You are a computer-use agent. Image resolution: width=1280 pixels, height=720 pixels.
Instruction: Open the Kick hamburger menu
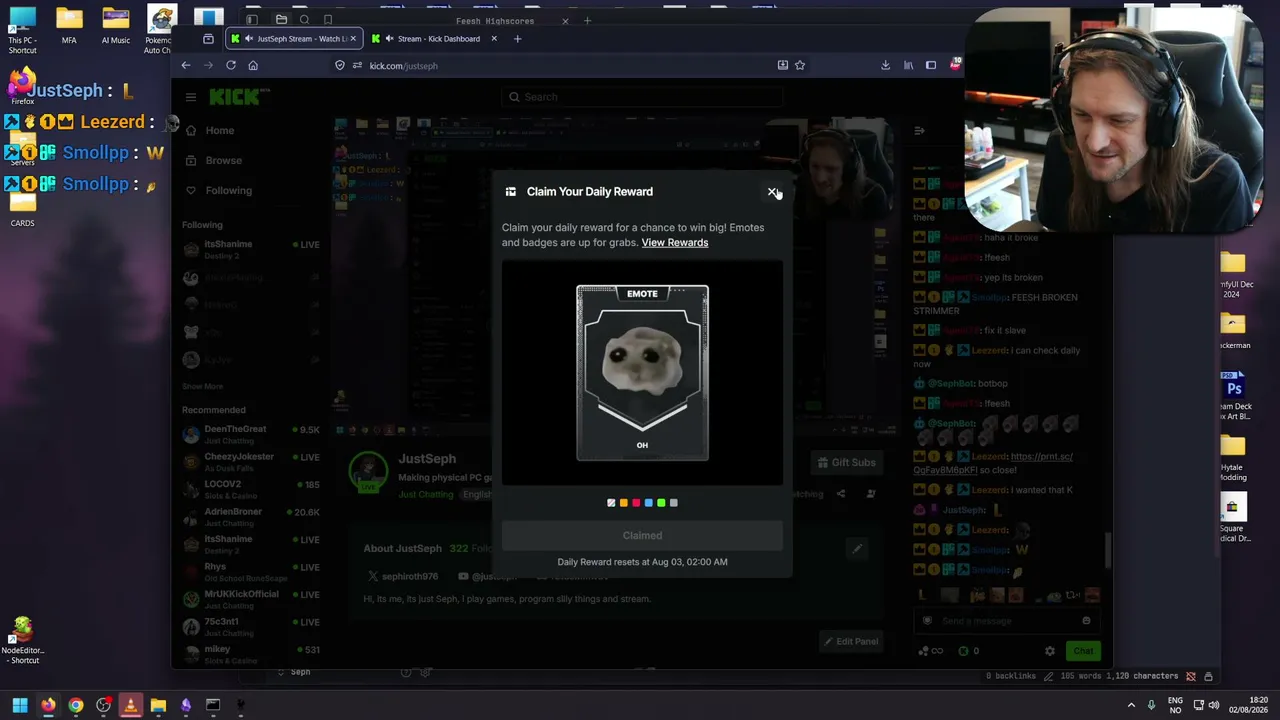click(190, 97)
